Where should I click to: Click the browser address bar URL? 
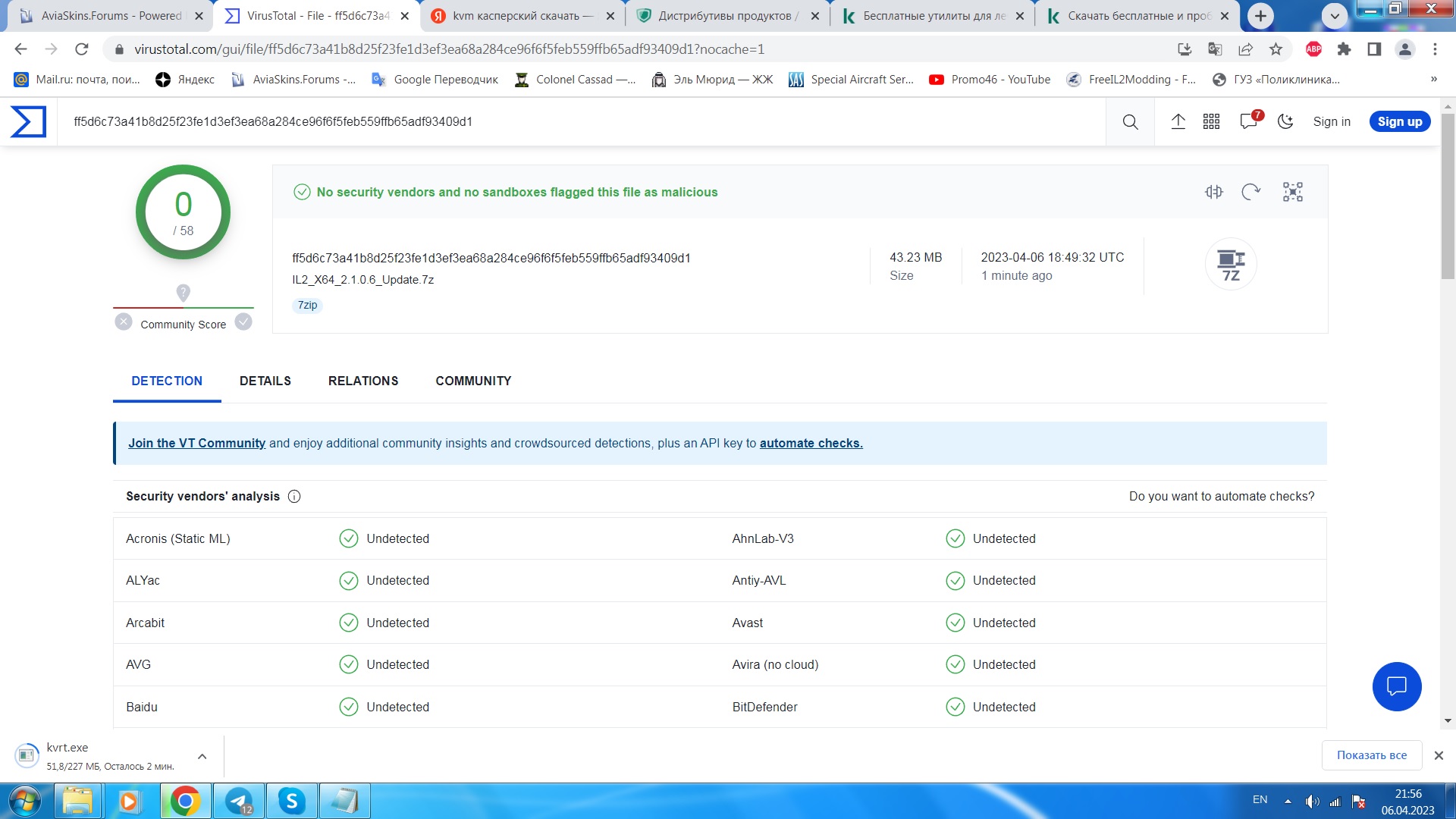[x=449, y=49]
